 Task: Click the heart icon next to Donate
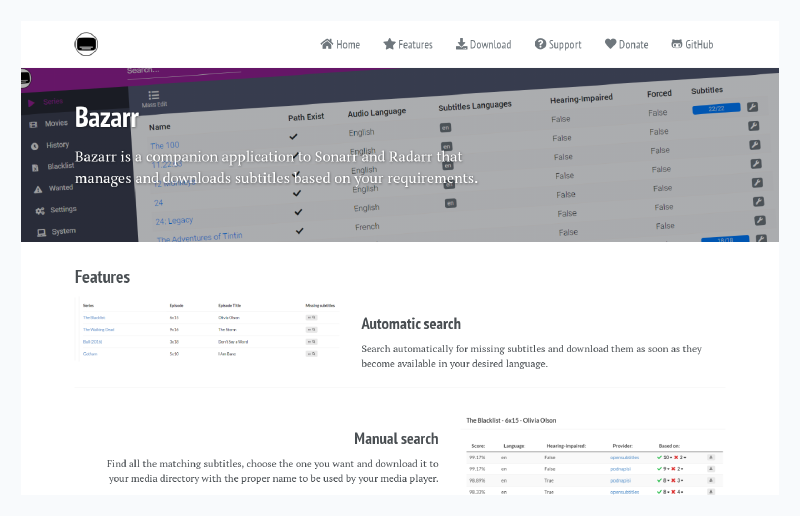610,44
